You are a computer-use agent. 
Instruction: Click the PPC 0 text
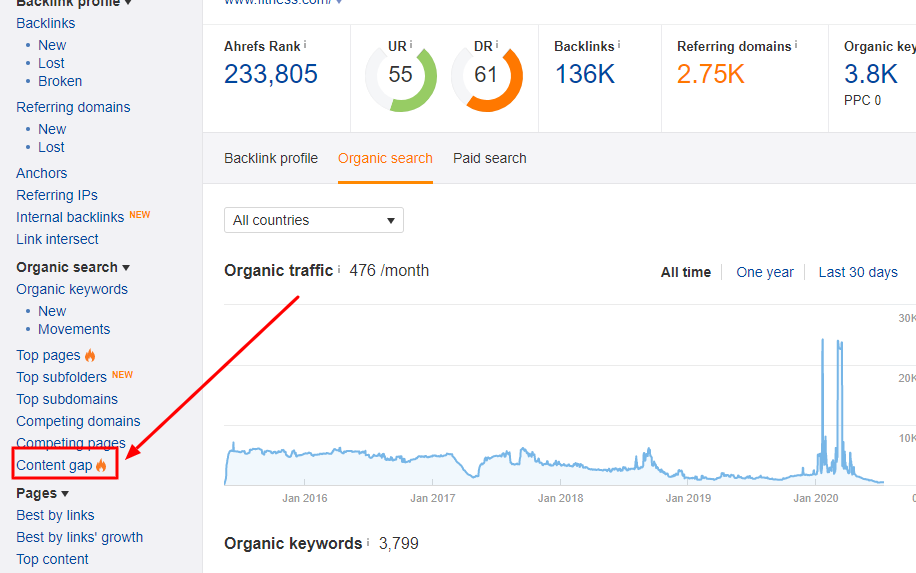pyautogui.click(x=862, y=100)
